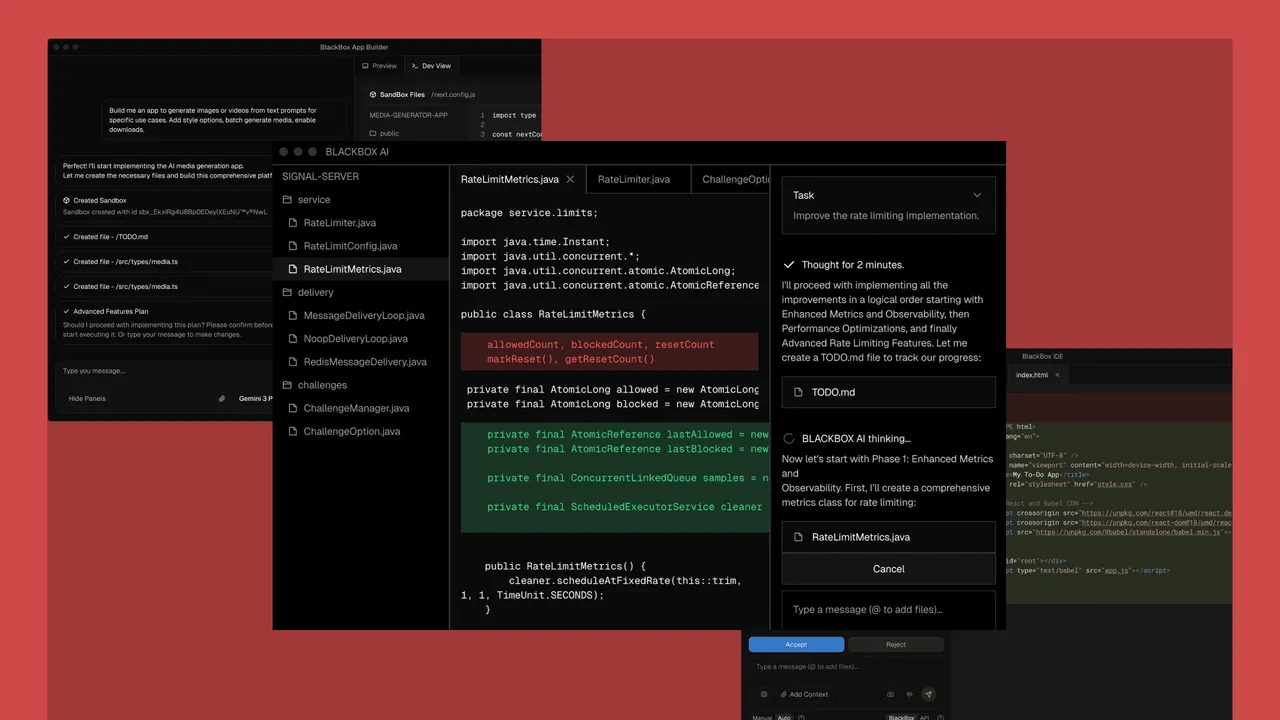Image resolution: width=1280 pixels, height=720 pixels.
Task: Click the file icon beside RateLimitConfig.java
Action: [294, 246]
